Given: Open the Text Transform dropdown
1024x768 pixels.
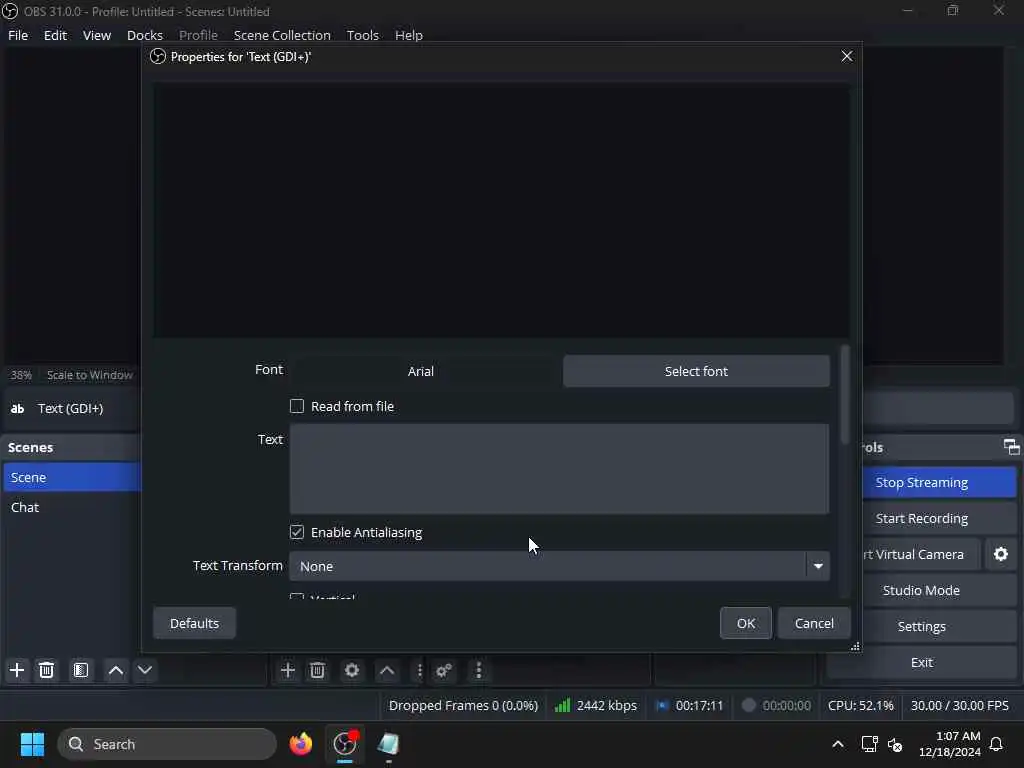Looking at the screenshot, I should point(560,566).
